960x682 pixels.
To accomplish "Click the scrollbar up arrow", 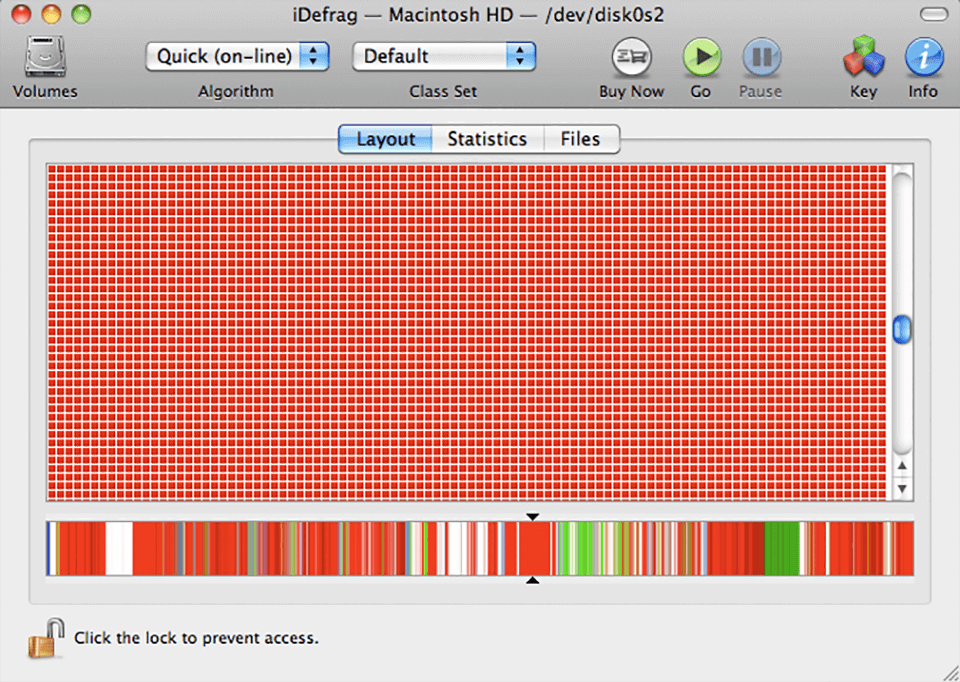I will coord(901,465).
